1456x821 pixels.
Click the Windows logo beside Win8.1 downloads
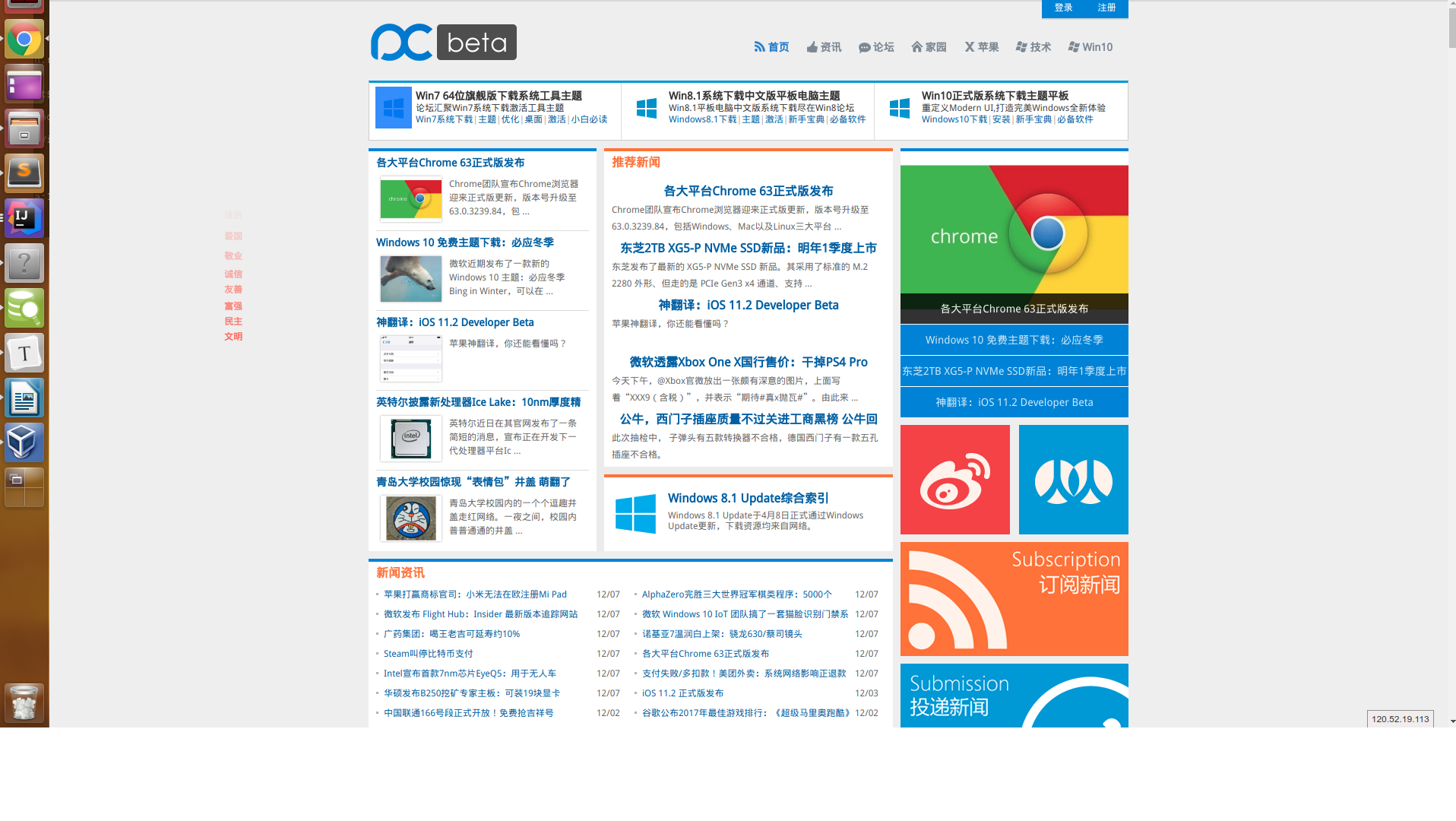point(647,108)
